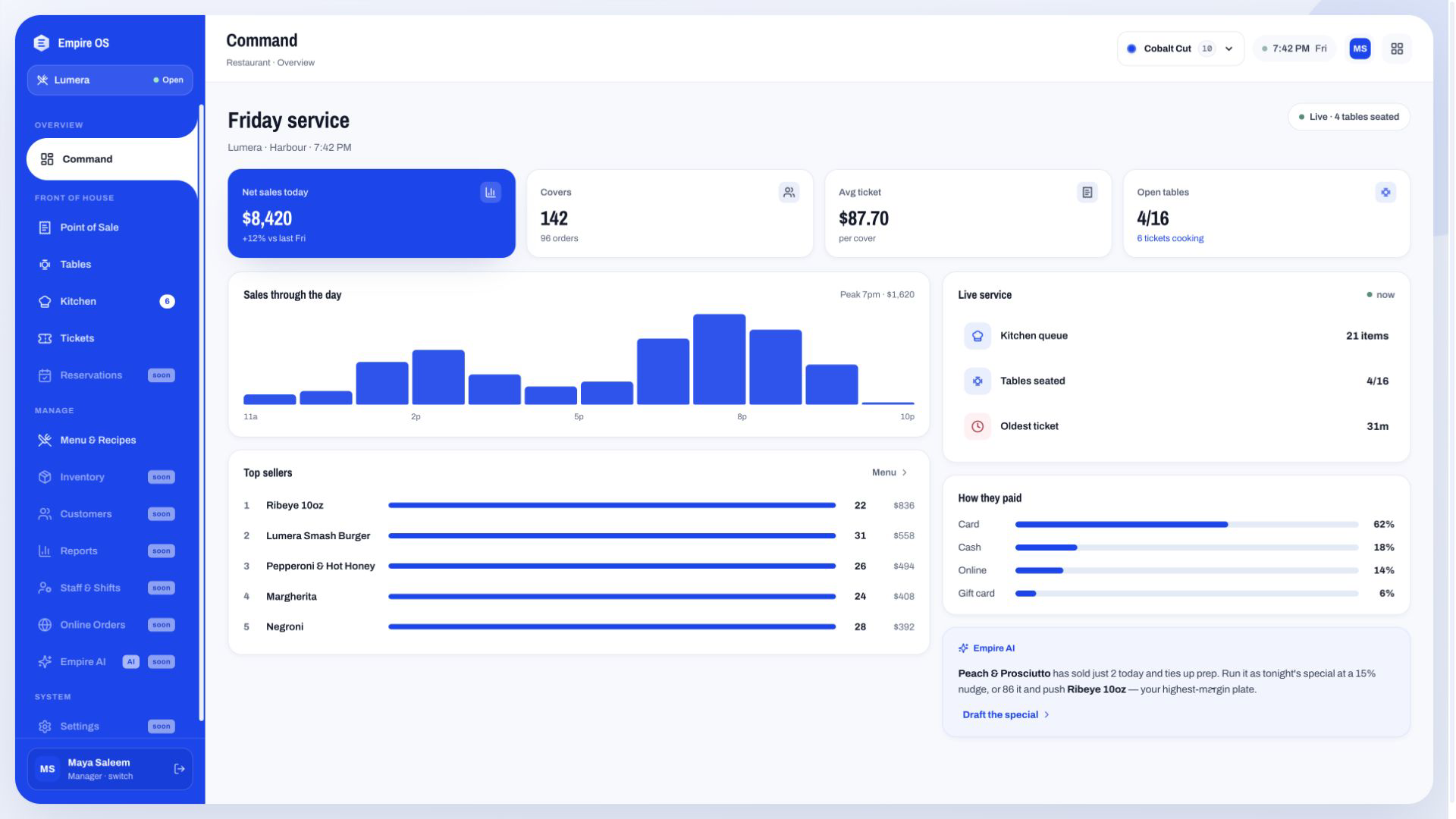The image size is (1456, 819).
Task: Click the Online Orders globe icon
Action: coord(45,625)
